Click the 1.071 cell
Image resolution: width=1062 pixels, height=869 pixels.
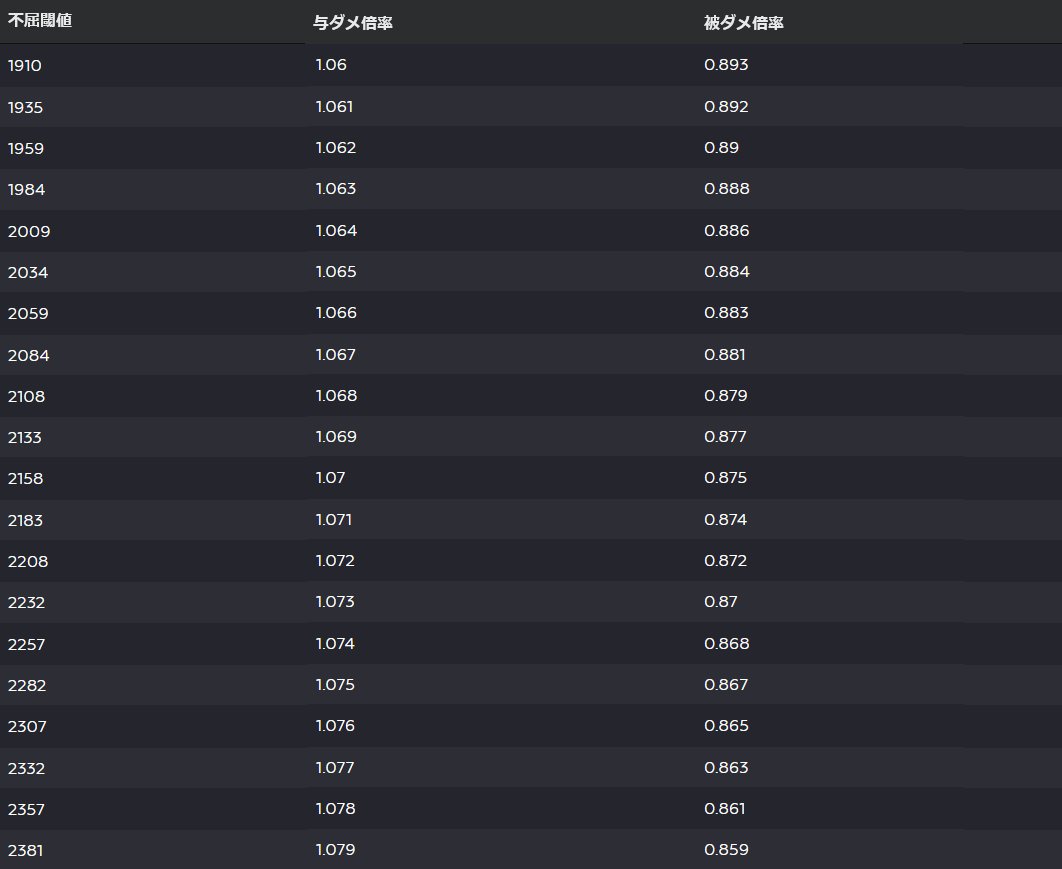click(333, 520)
